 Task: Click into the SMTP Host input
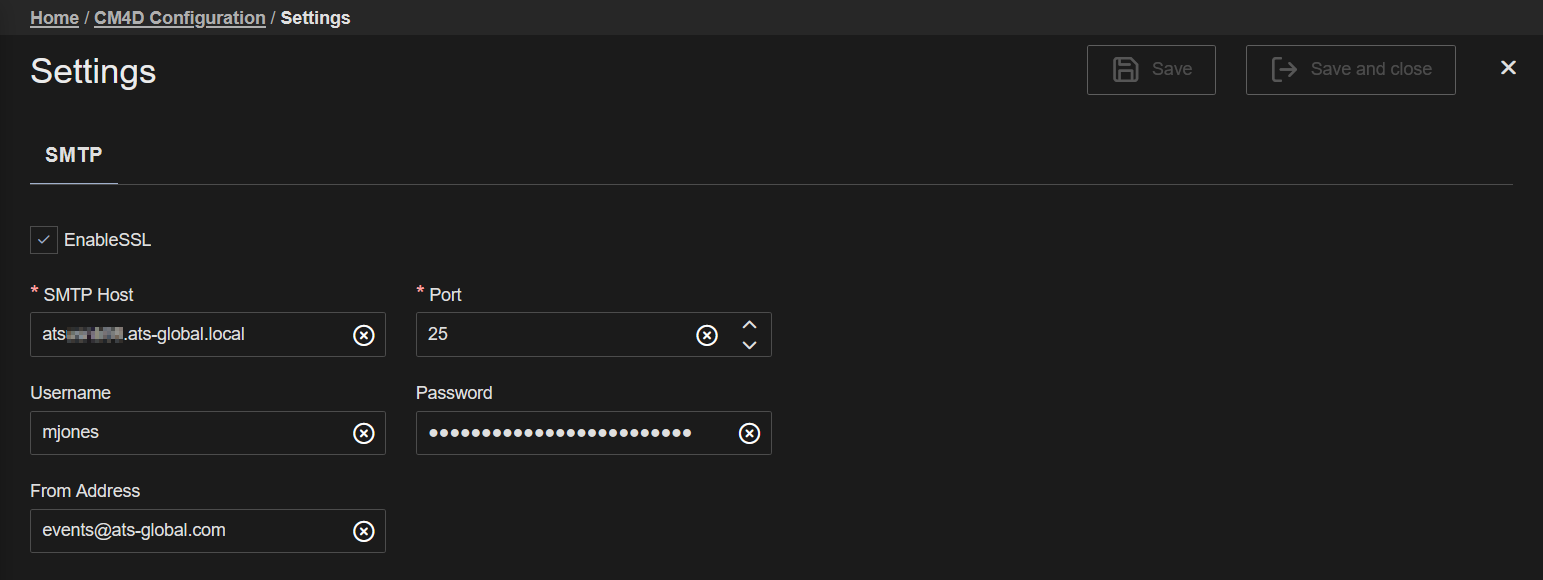(x=190, y=335)
